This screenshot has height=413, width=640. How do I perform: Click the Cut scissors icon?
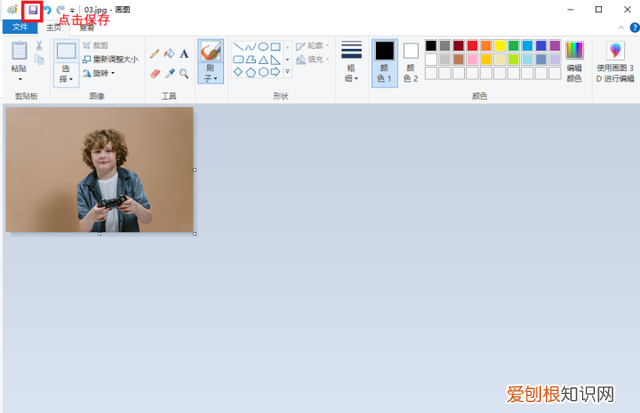coord(39,46)
